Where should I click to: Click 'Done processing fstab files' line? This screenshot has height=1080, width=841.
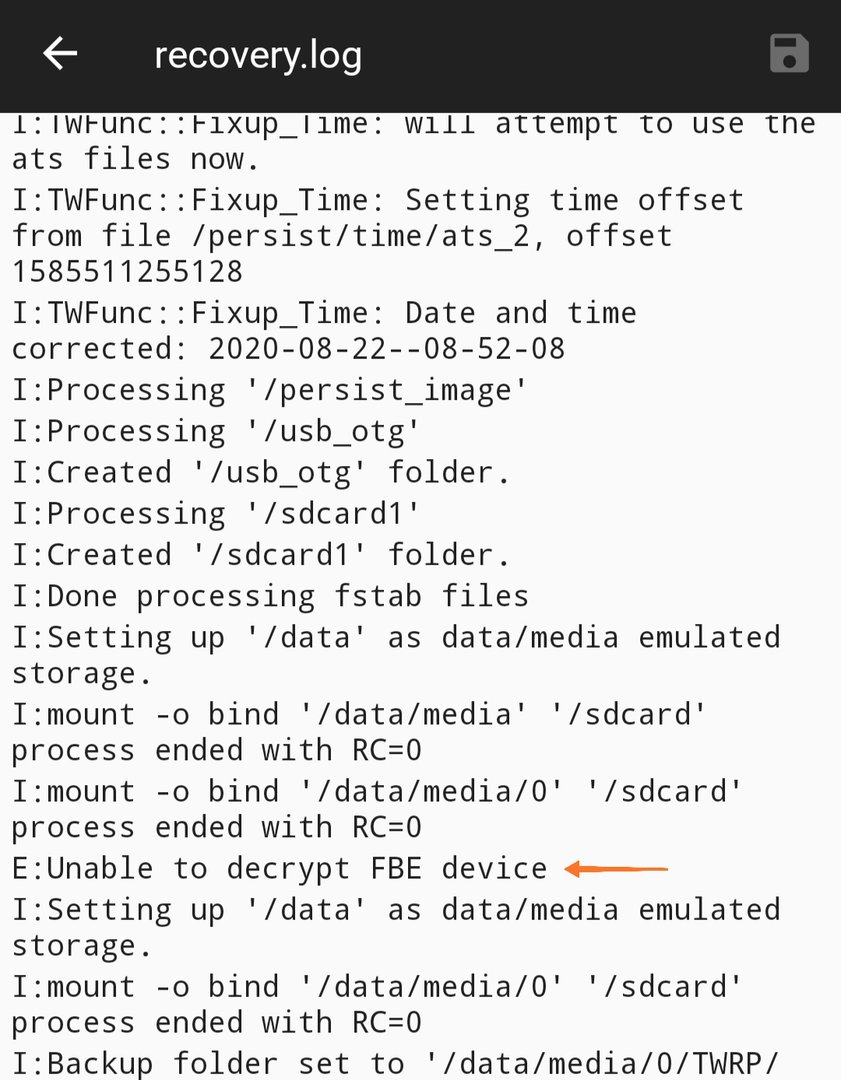[270, 596]
